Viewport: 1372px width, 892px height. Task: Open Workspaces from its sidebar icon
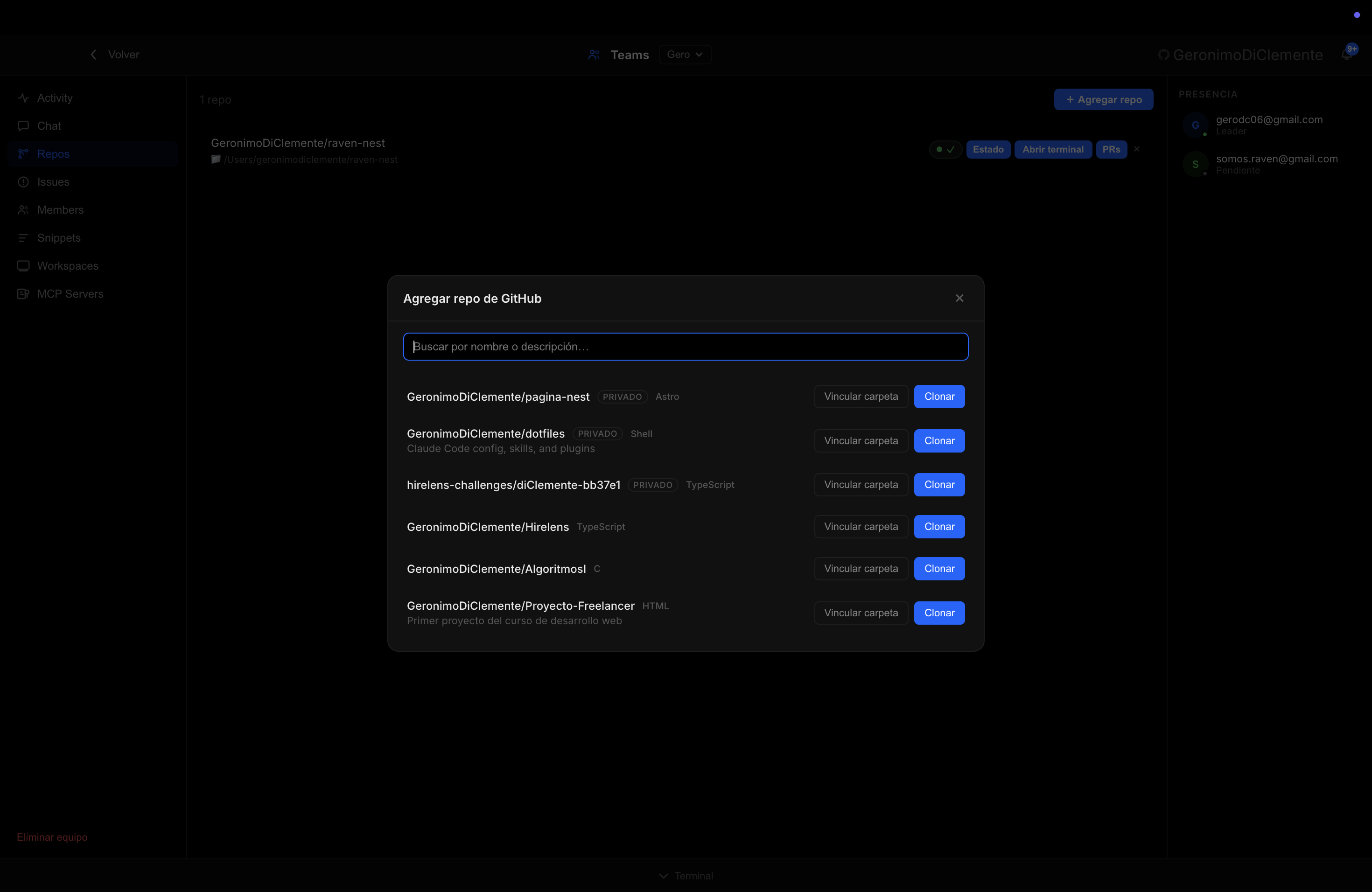[x=24, y=265]
